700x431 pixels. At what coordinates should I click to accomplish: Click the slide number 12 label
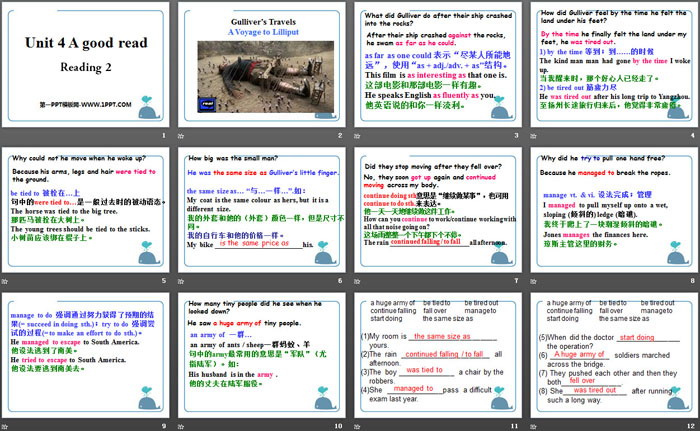coord(688,426)
